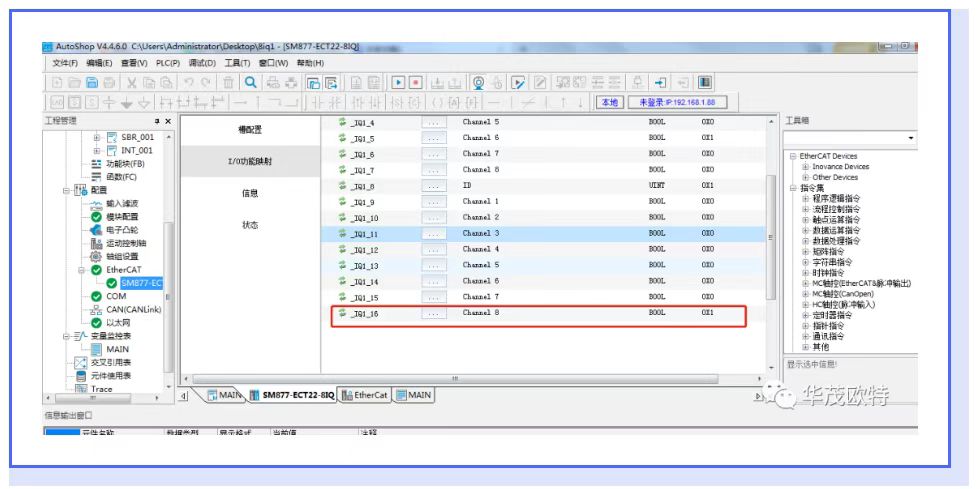Screen dimensions: 980x489
Task: Click the ... button in the _IQ1_4 row
Action: [x=434, y=123]
